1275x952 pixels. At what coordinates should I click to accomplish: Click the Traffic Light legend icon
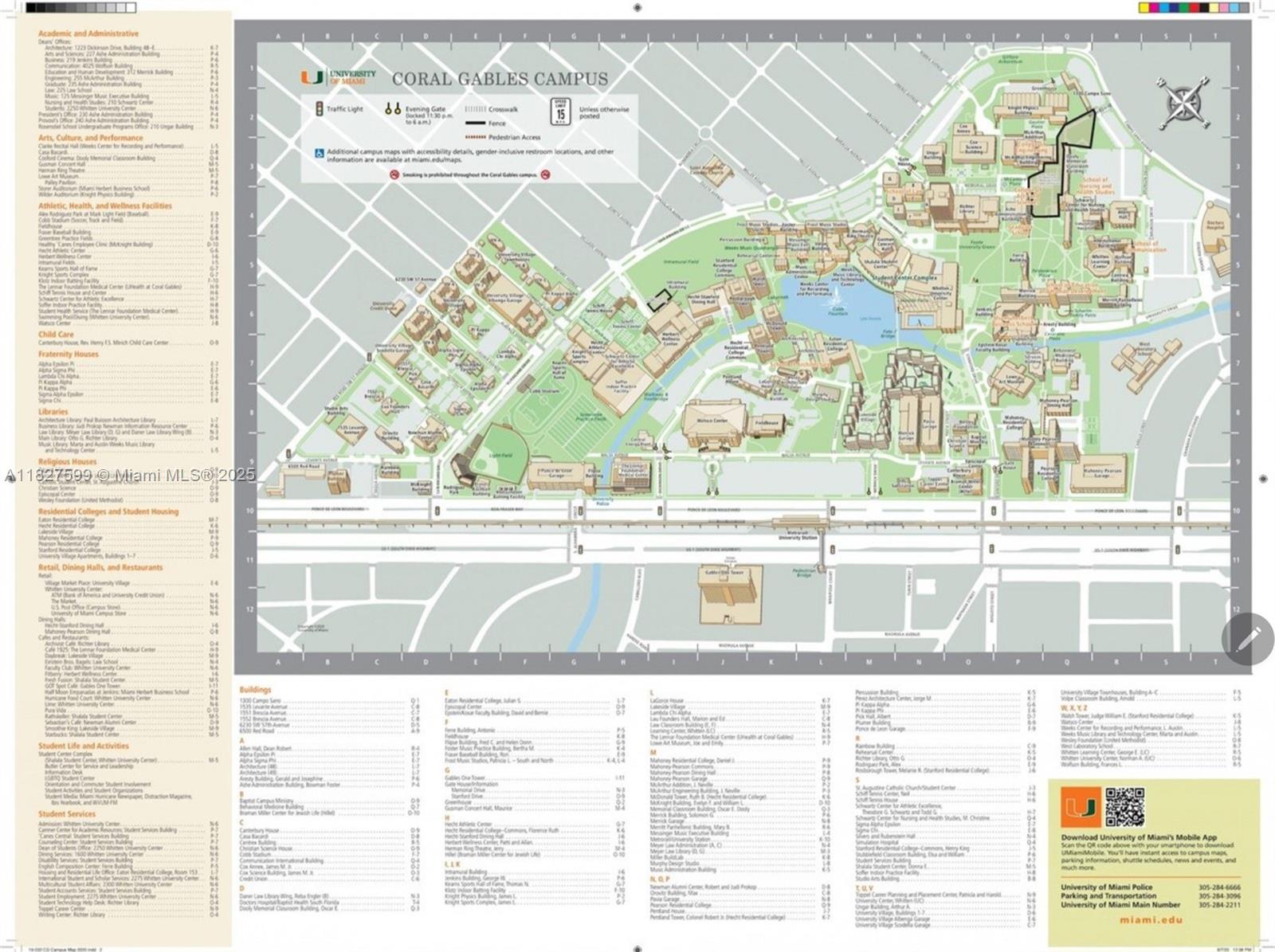pos(318,109)
